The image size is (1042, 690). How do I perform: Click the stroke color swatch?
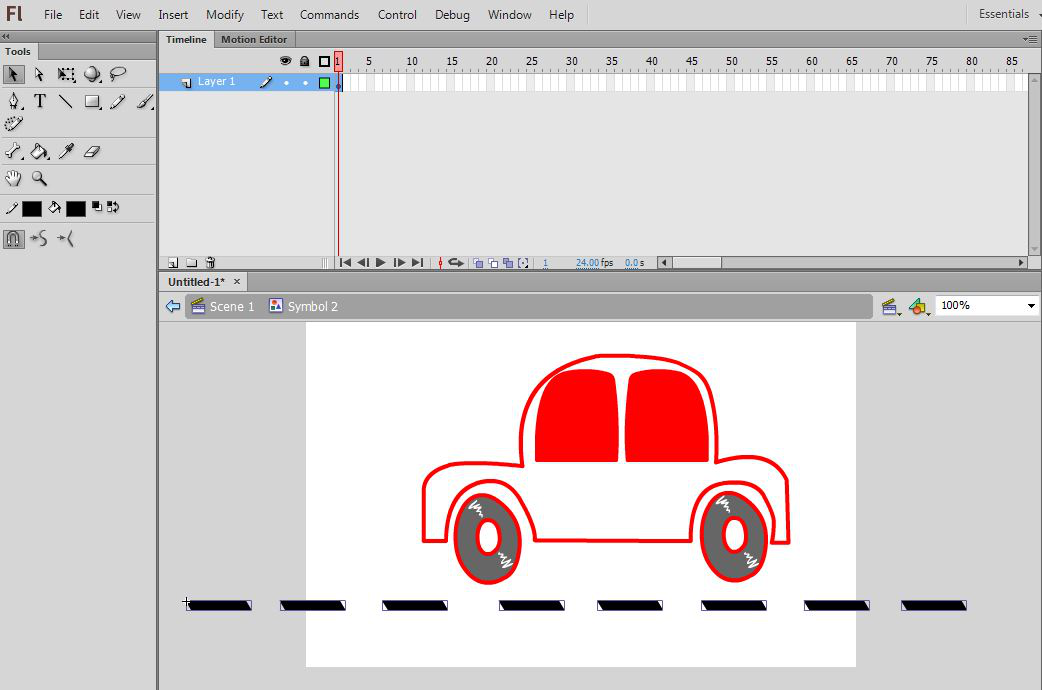32,209
